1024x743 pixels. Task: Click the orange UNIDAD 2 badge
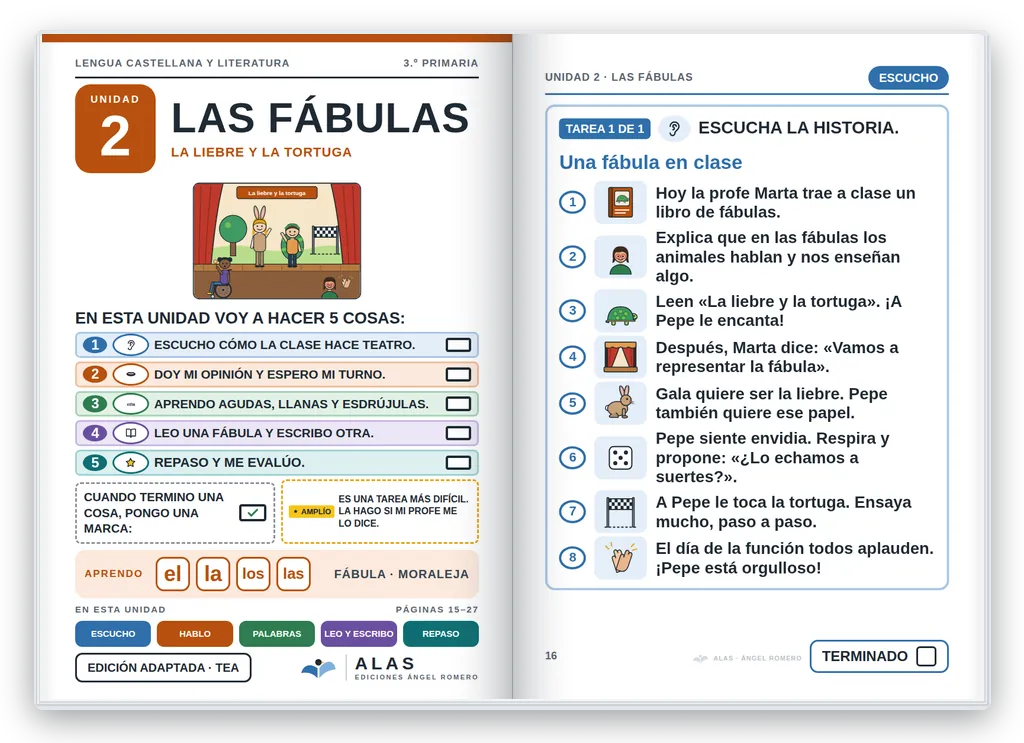point(116,129)
